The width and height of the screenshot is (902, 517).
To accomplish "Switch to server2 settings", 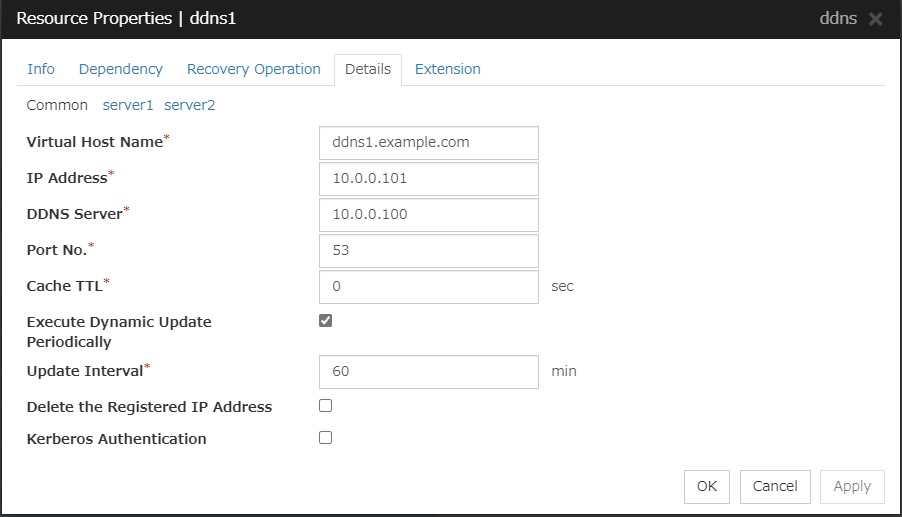I will [x=189, y=105].
